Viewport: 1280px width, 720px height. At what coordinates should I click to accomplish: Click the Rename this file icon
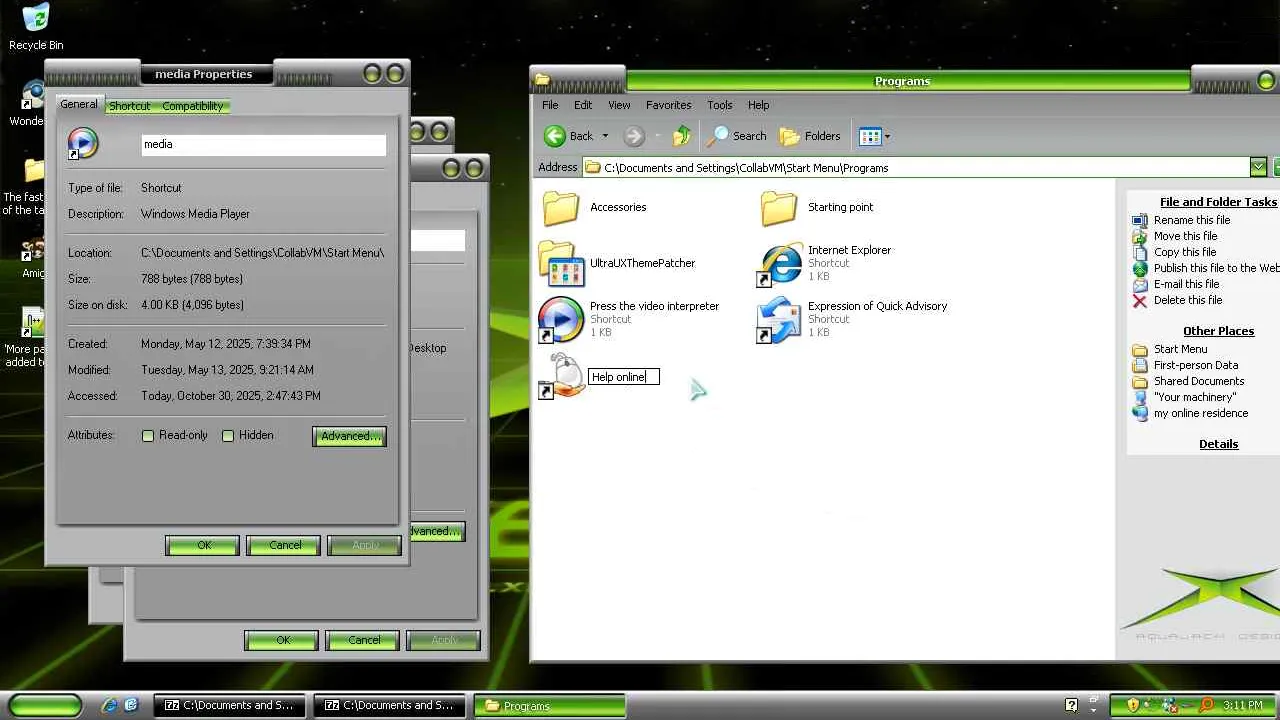(x=1139, y=220)
